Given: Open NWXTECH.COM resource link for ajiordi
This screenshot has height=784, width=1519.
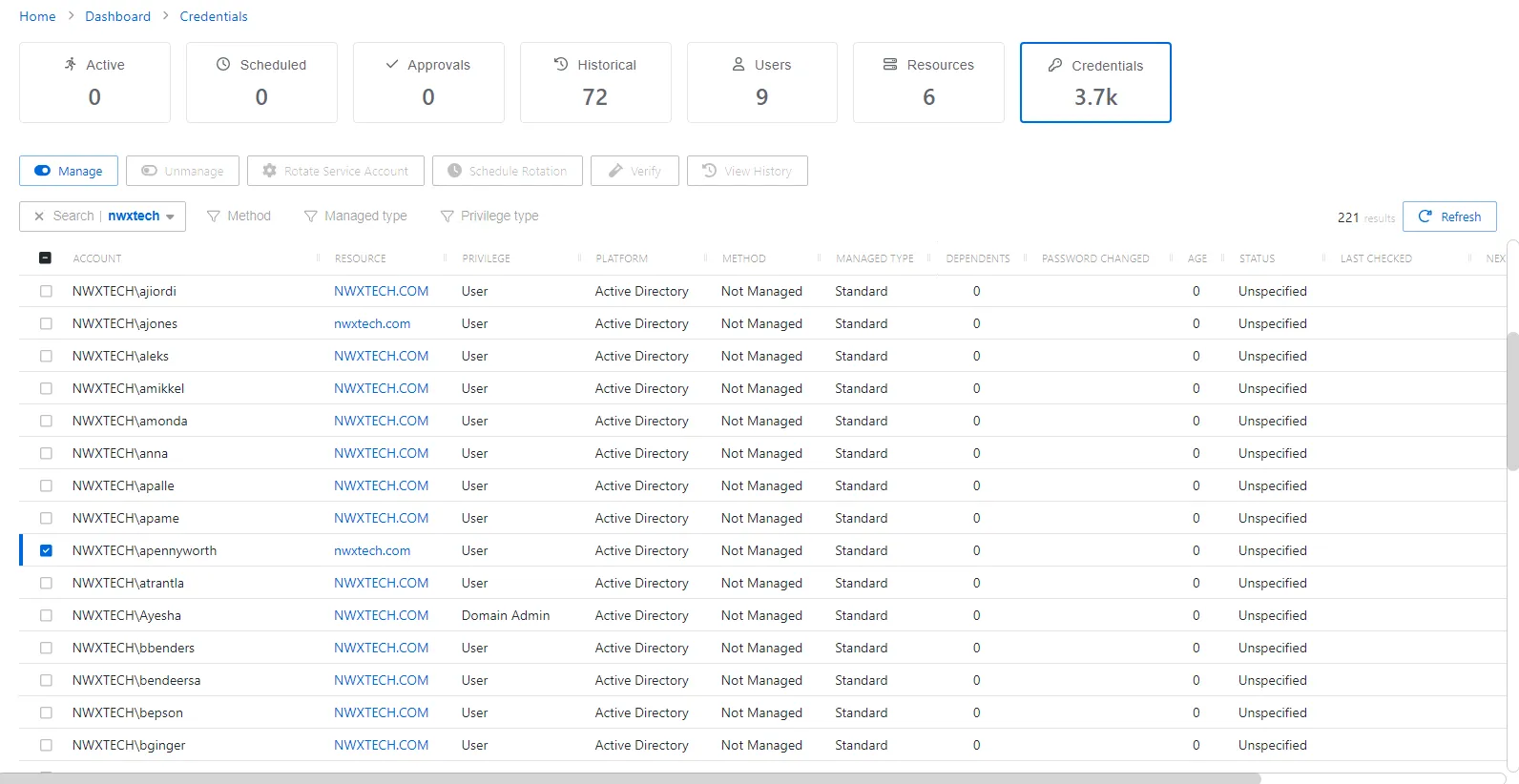Looking at the screenshot, I should click(x=381, y=291).
